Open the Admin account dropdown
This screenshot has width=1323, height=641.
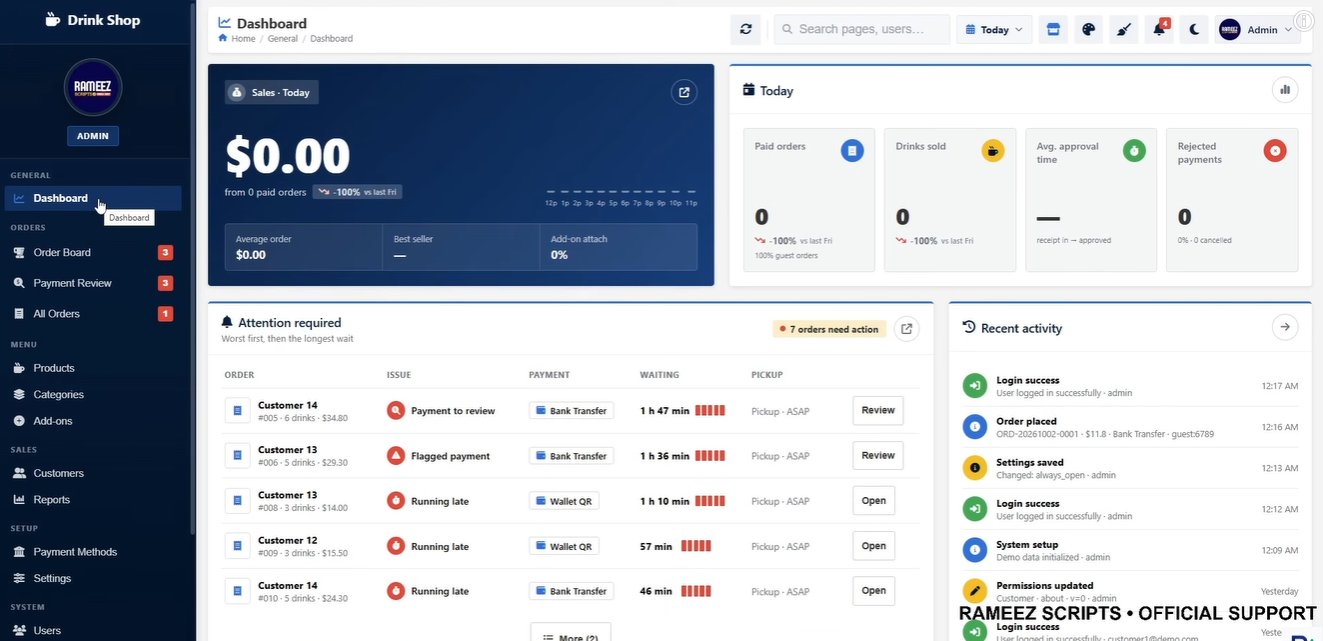click(x=1257, y=29)
